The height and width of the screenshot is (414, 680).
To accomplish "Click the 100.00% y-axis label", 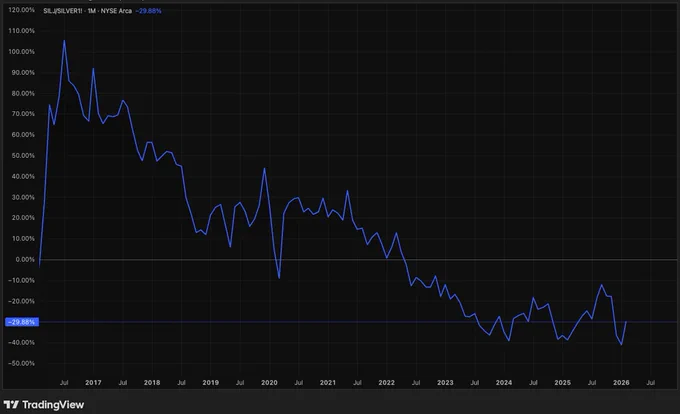I will point(21,52).
